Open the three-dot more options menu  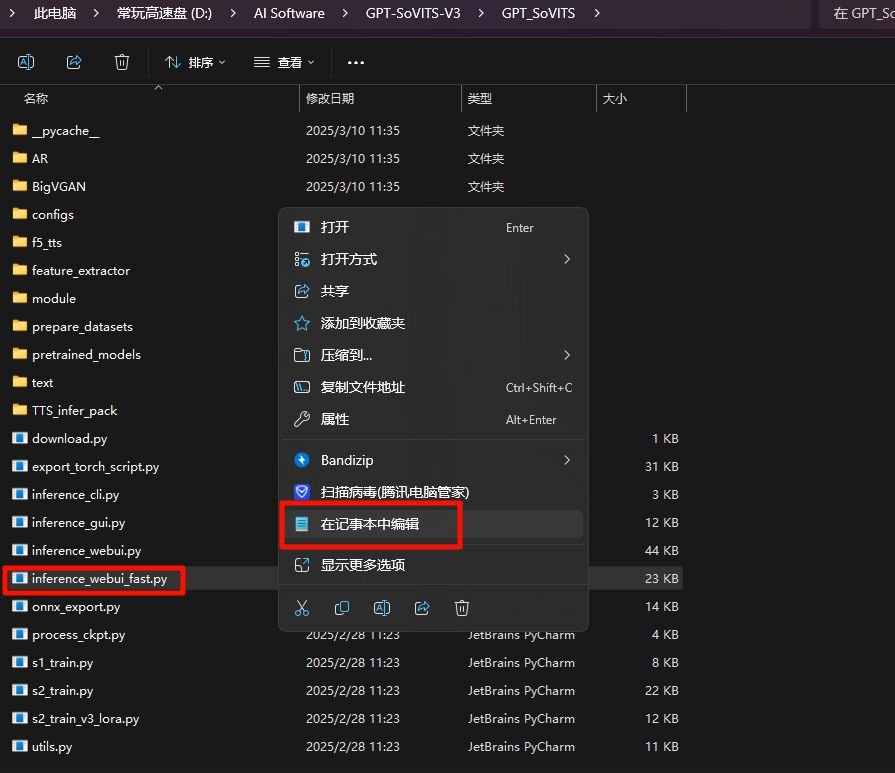[x=356, y=62]
